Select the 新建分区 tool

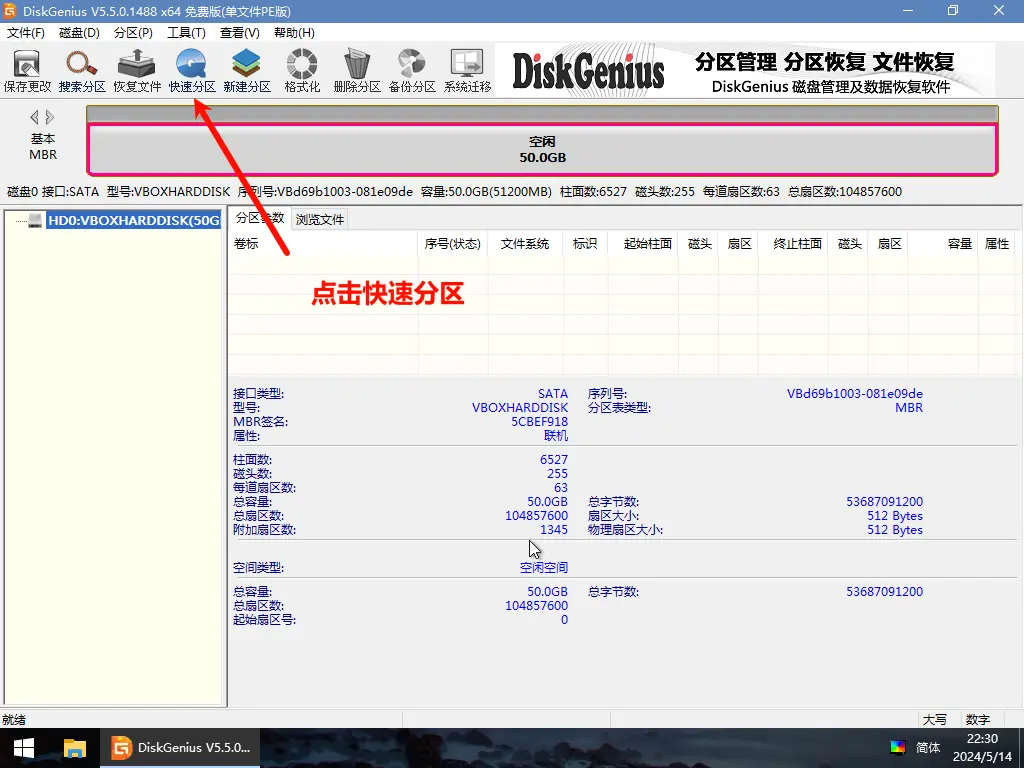[247, 71]
